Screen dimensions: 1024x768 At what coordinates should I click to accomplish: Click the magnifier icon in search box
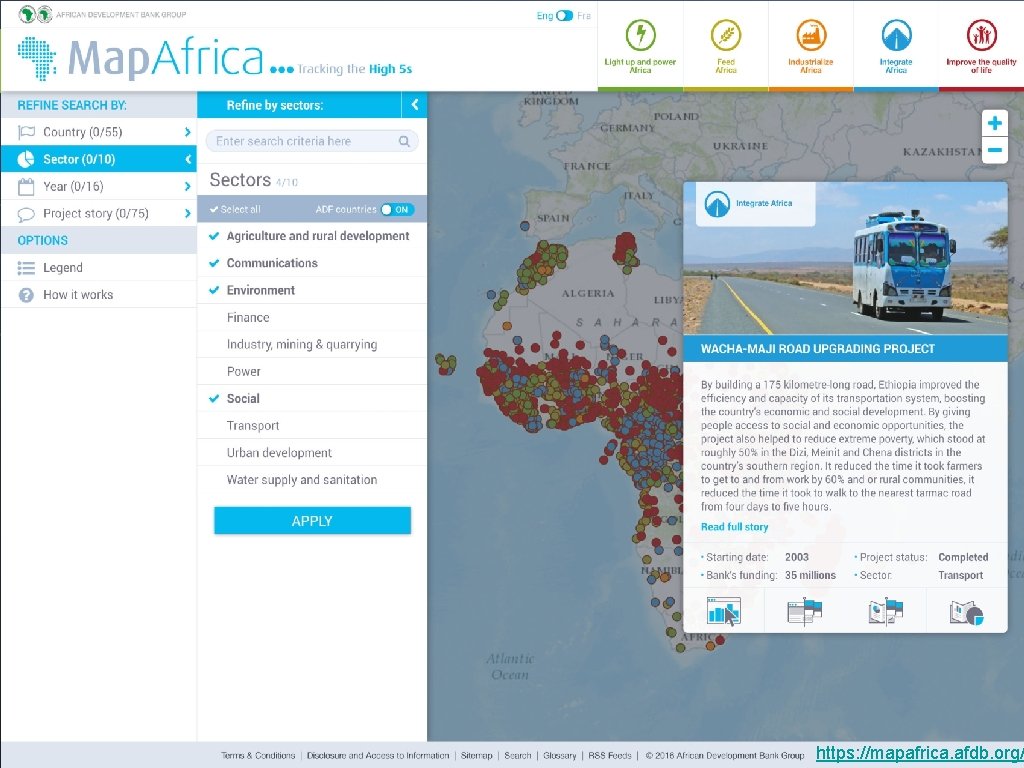click(404, 141)
